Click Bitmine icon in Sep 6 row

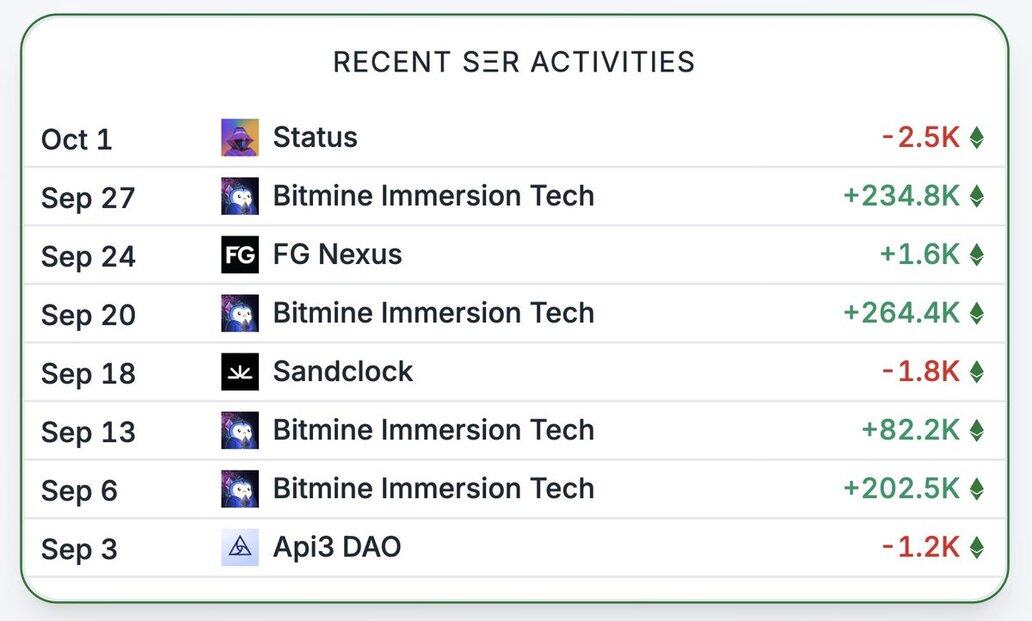pyautogui.click(x=239, y=489)
